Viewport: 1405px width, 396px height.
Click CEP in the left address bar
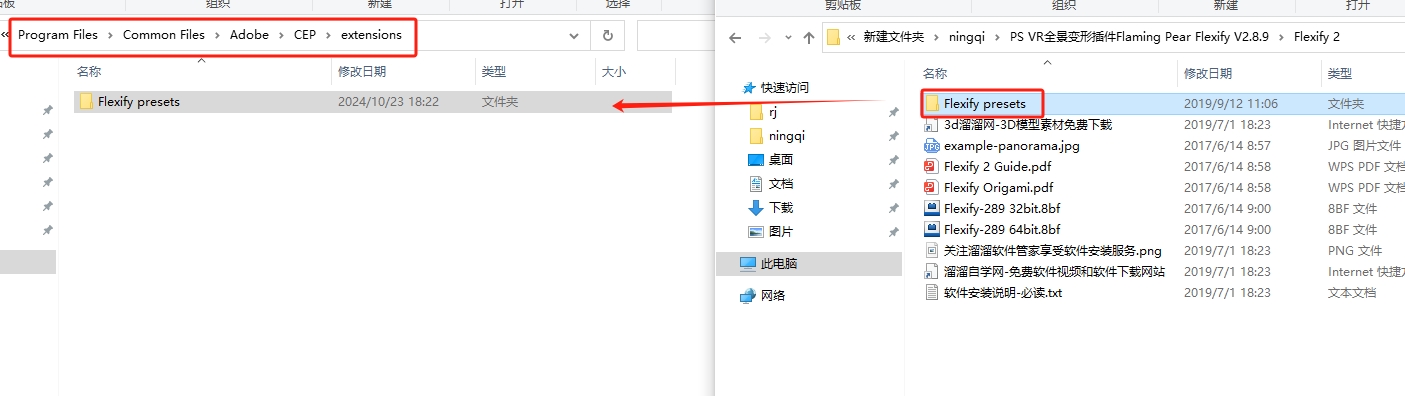[x=305, y=35]
